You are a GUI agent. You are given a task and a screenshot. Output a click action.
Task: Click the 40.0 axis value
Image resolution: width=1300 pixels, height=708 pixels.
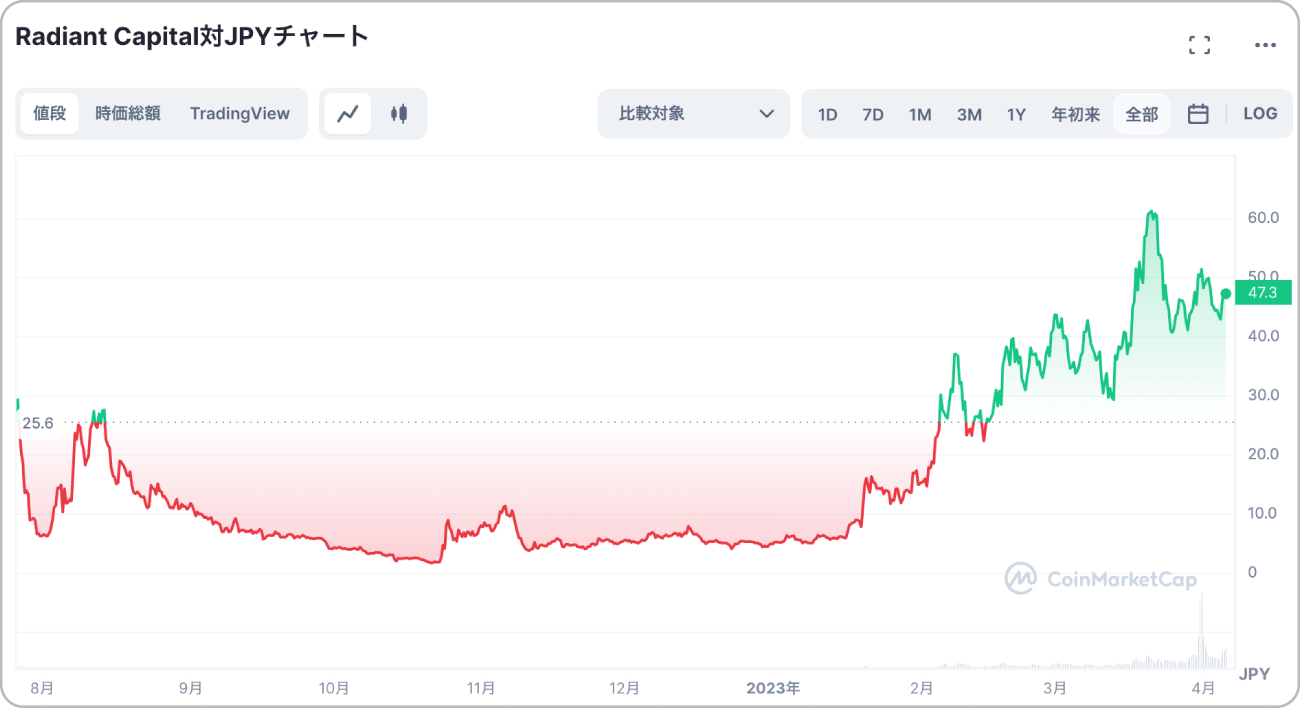coord(1262,335)
